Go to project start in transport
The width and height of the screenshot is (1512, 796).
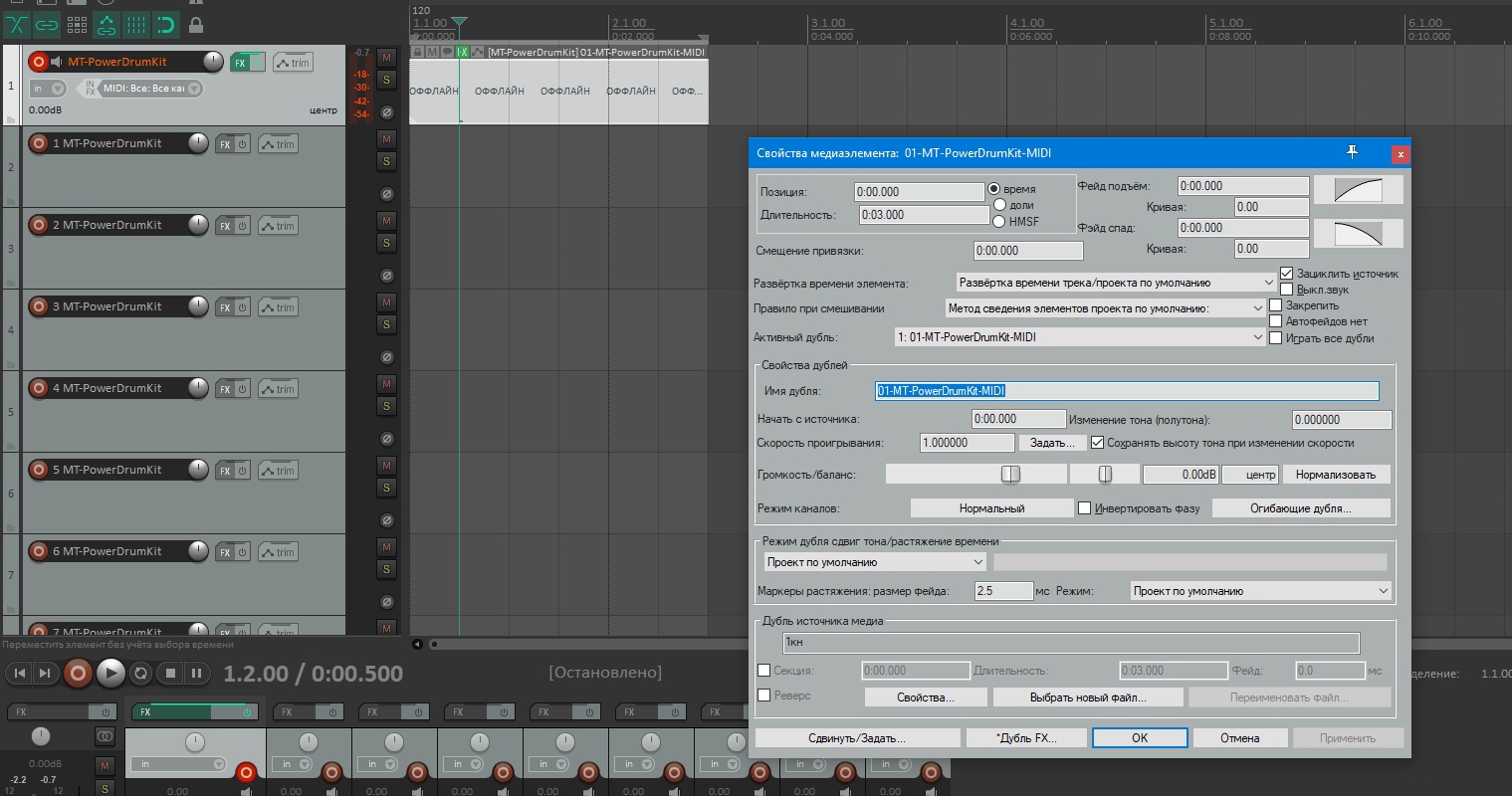coord(20,674)
